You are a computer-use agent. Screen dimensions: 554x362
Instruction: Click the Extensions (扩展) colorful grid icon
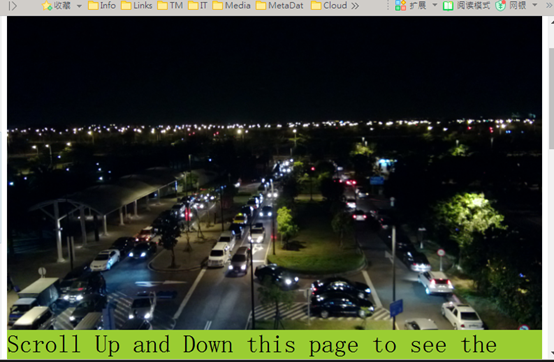tap(400, 6)
